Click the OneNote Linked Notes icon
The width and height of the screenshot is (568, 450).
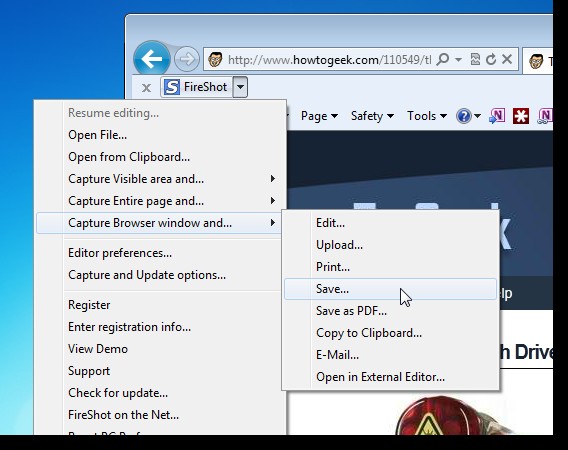click(544, 116)
